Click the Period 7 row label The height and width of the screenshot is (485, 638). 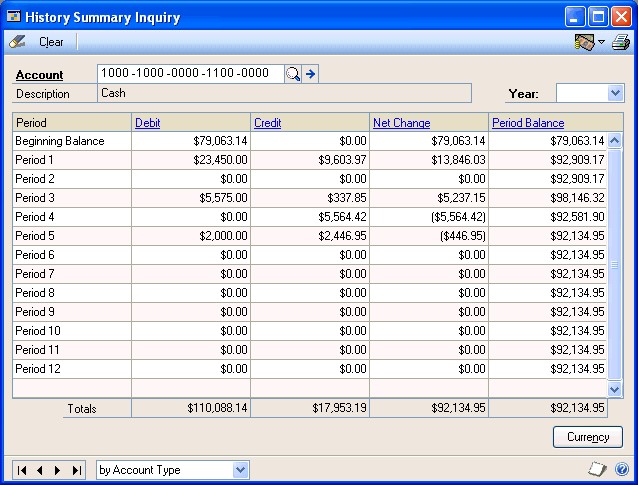pos(35,274)
